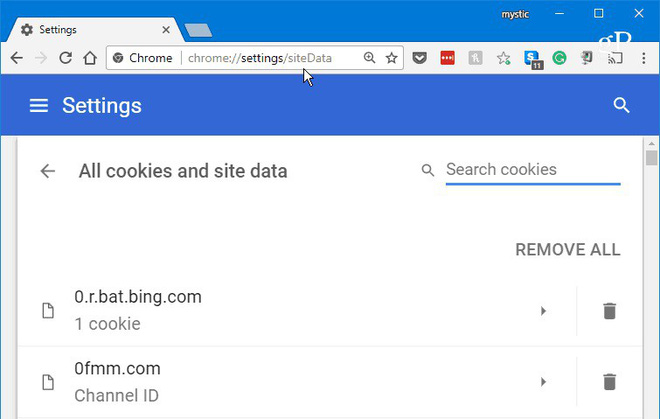Open the green Grammarly extension

[560, 58]
